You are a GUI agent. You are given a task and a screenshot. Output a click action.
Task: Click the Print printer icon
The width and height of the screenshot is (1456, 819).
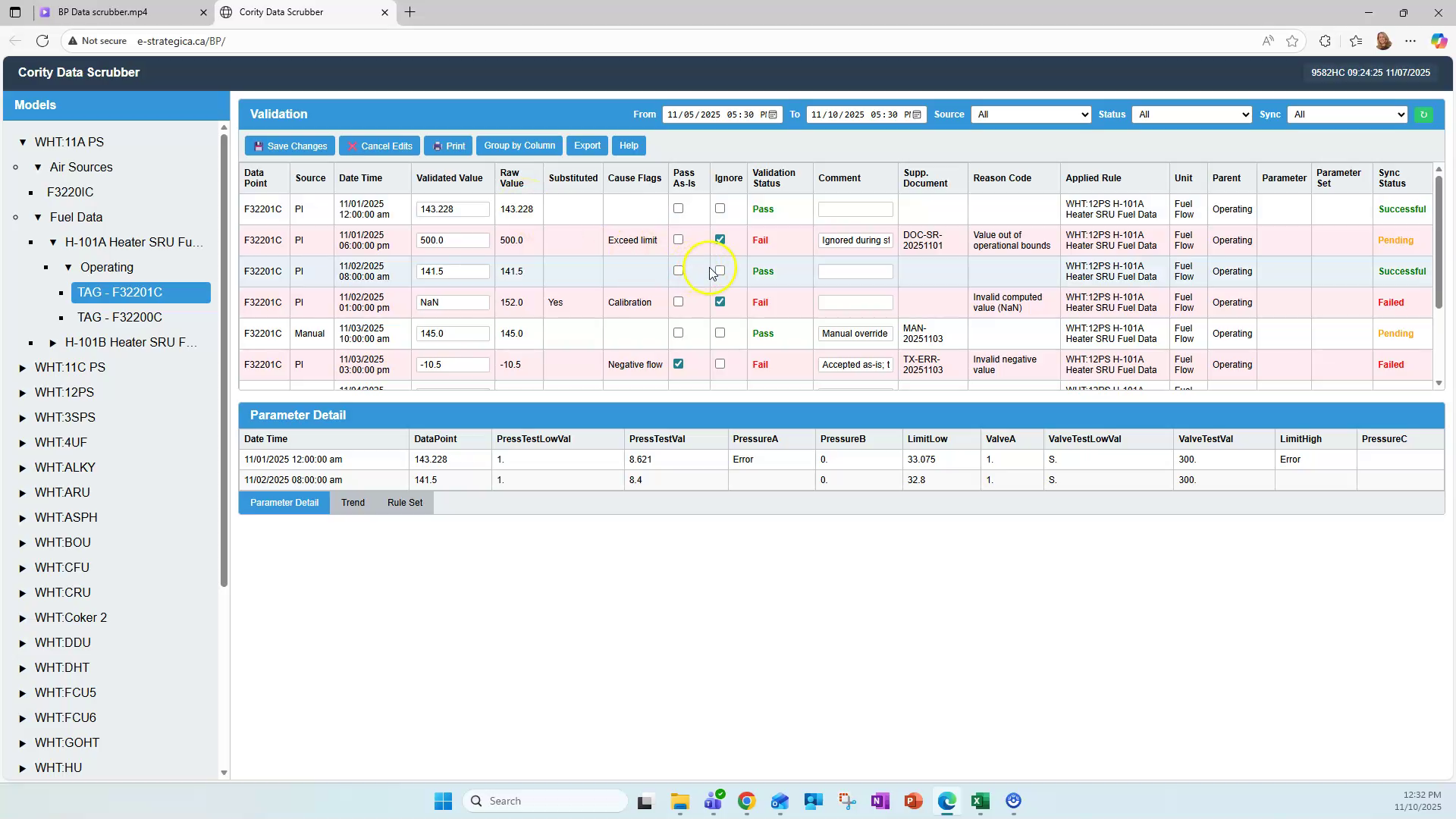[x=438, y=146]
